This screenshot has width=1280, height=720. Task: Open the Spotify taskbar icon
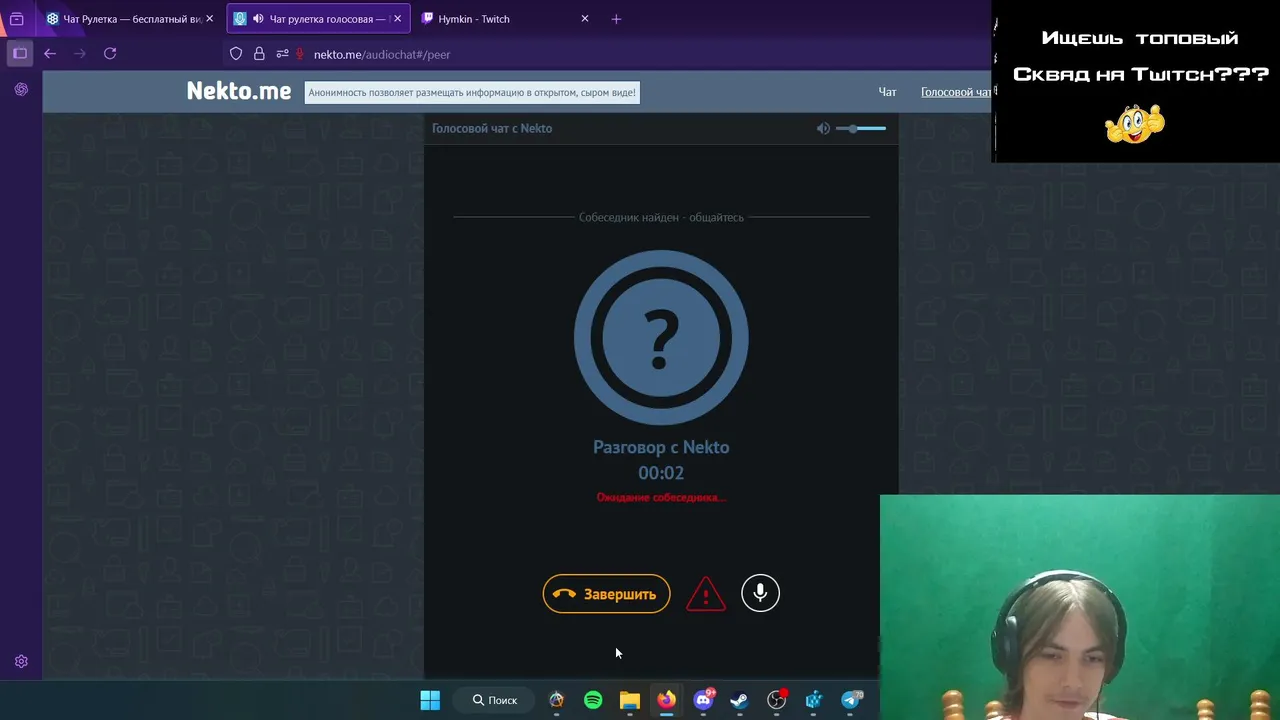coord(593,700)
